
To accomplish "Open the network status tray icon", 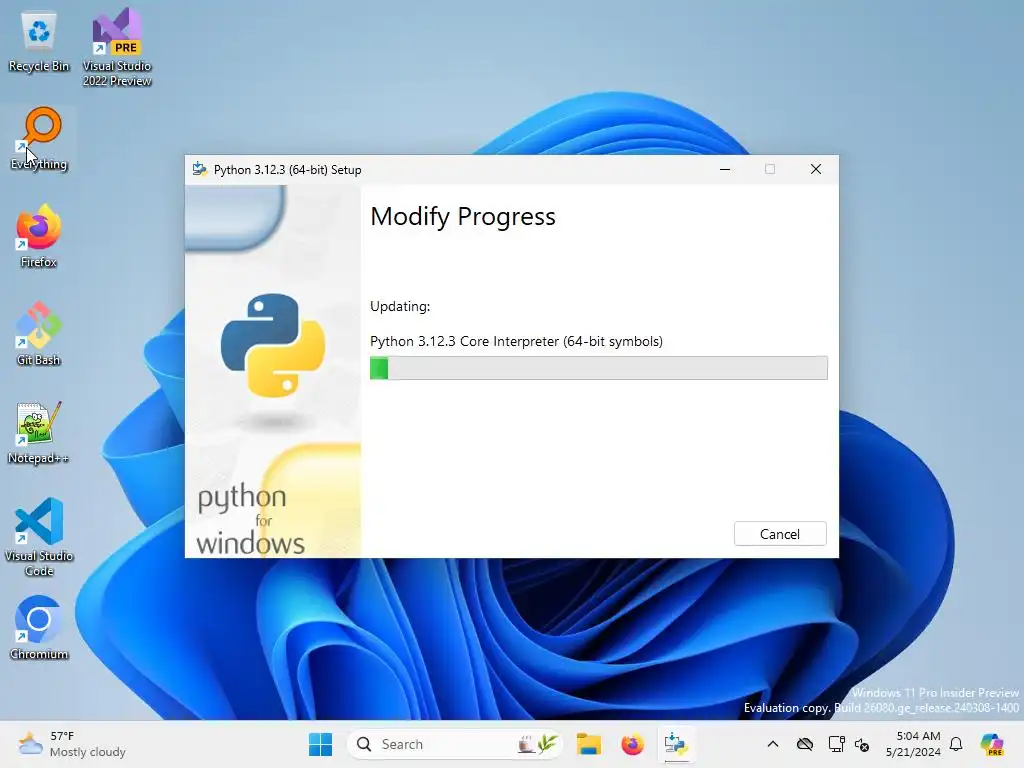I will (836, 744).
